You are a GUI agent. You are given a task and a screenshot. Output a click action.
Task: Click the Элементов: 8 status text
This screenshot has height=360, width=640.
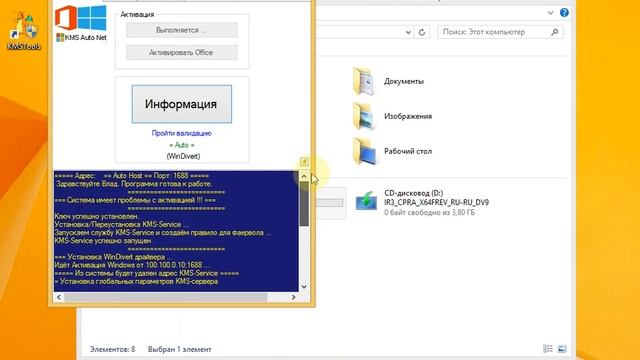coord(112,349)
